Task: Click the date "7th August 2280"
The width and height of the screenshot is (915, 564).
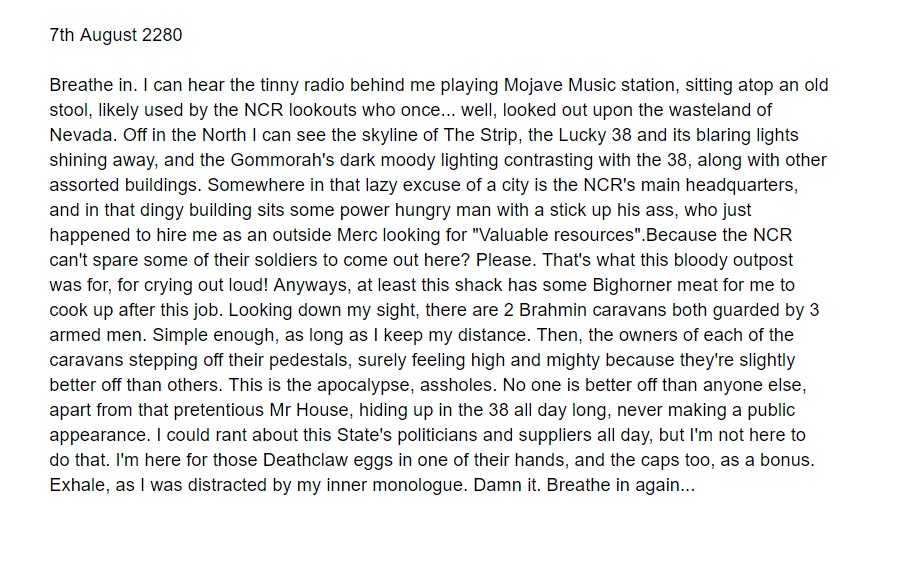Action: click(x=116, y=35)
